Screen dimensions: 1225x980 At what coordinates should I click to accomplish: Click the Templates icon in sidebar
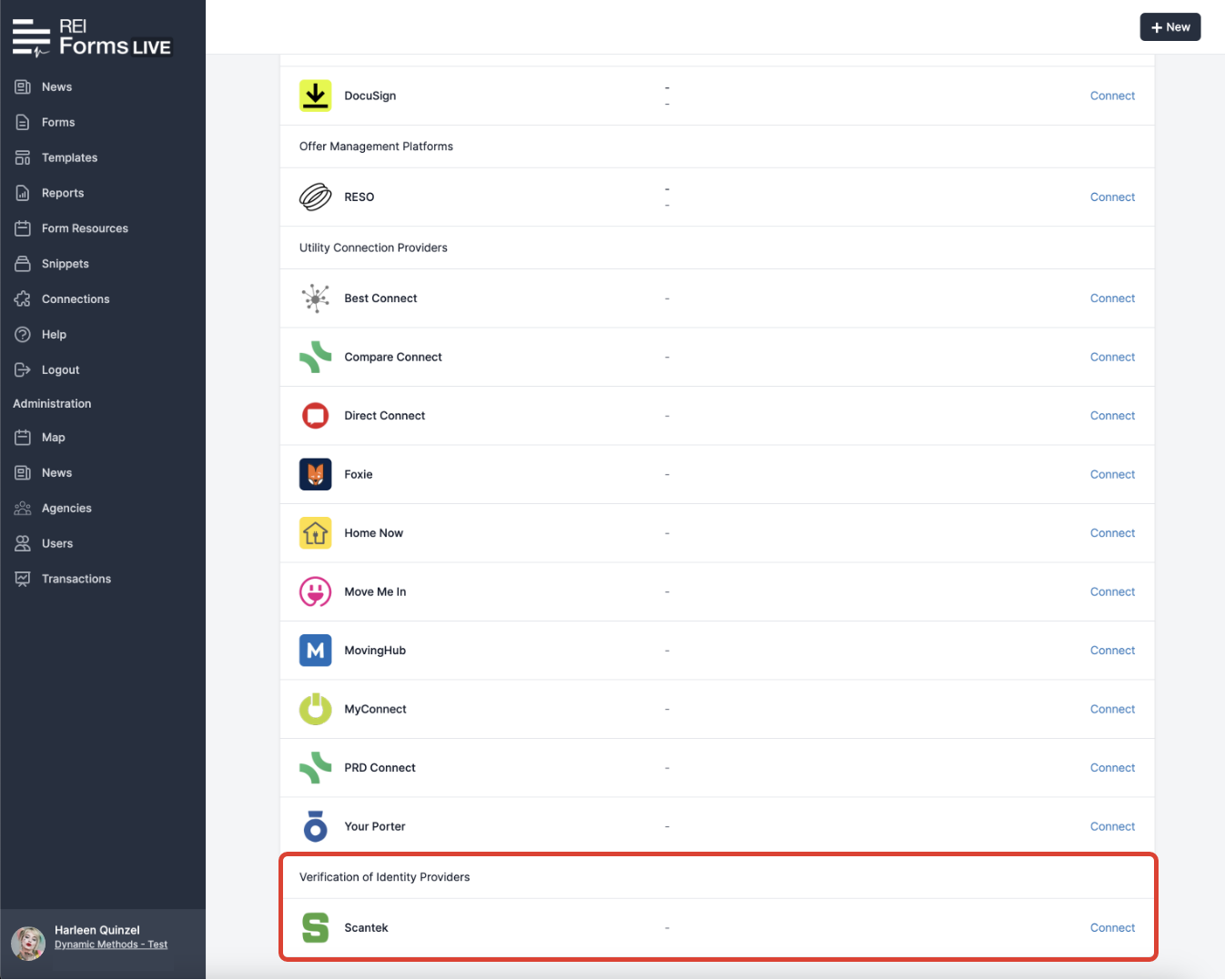23,158
